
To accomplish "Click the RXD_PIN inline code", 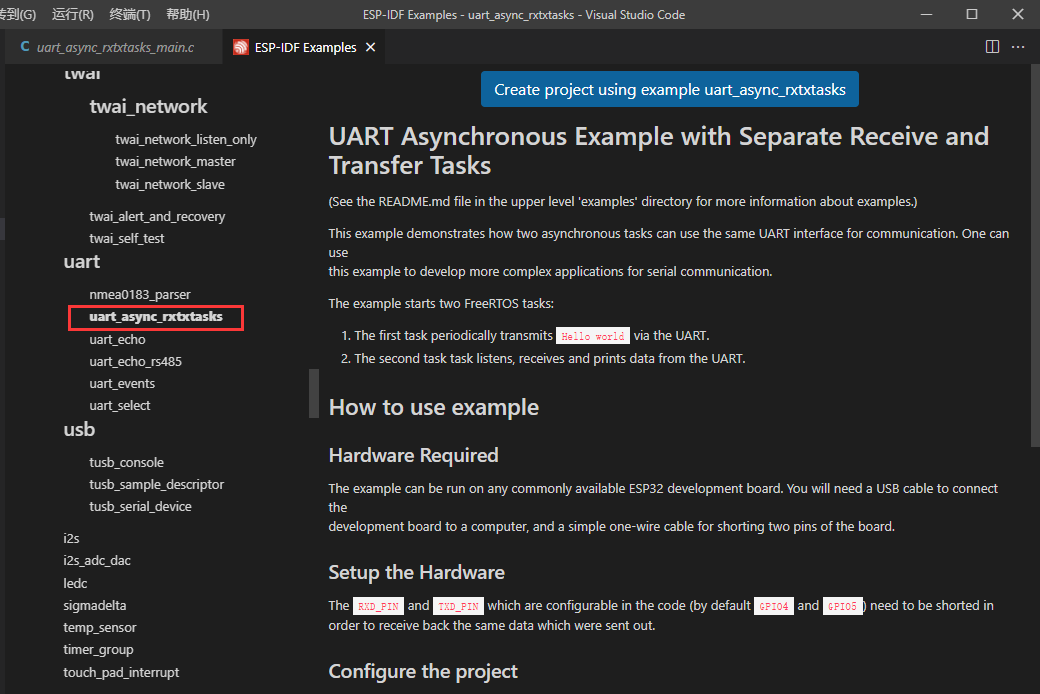I will click(378, 606).
